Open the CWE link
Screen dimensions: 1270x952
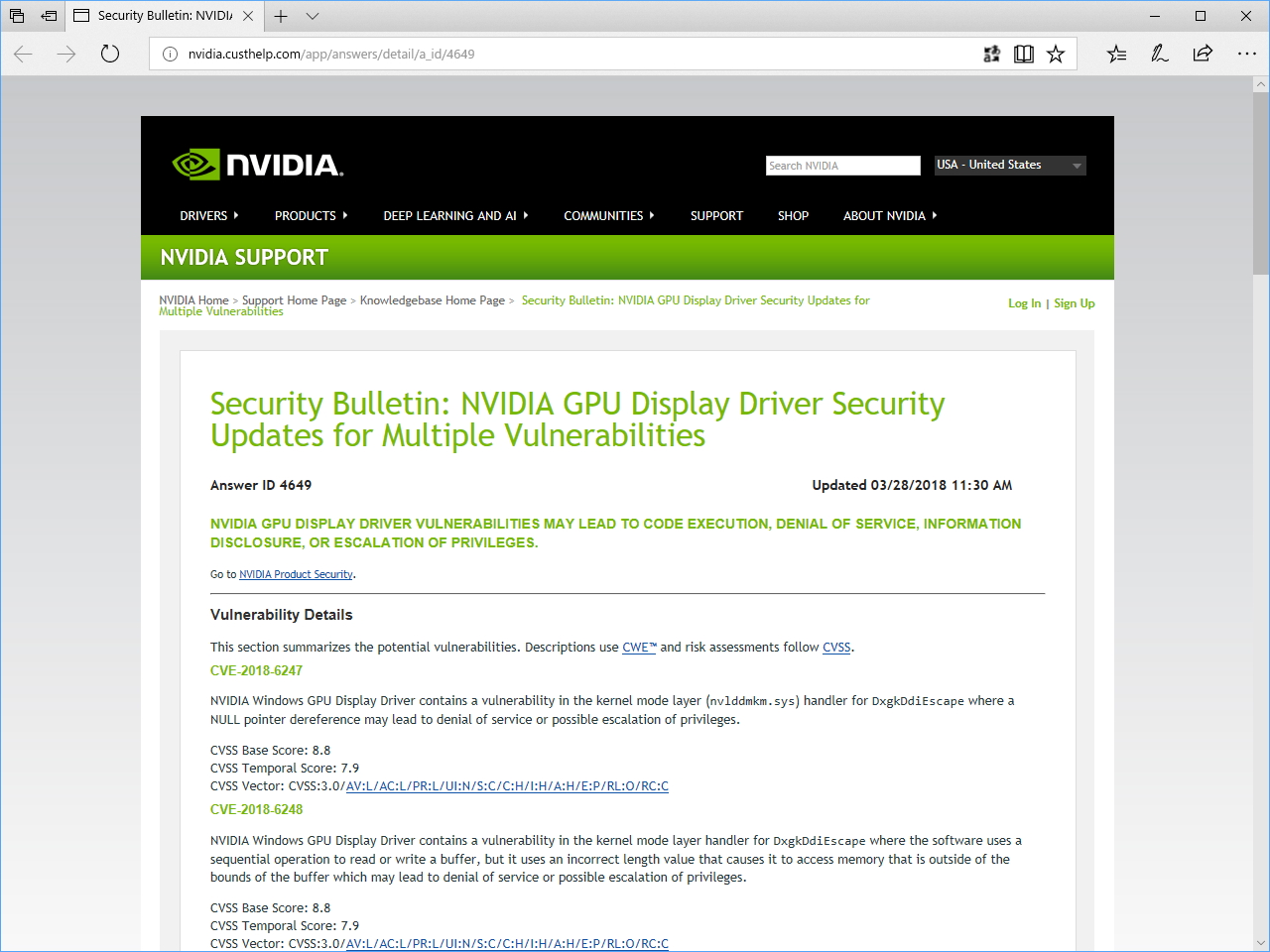(x=640, y=648)
